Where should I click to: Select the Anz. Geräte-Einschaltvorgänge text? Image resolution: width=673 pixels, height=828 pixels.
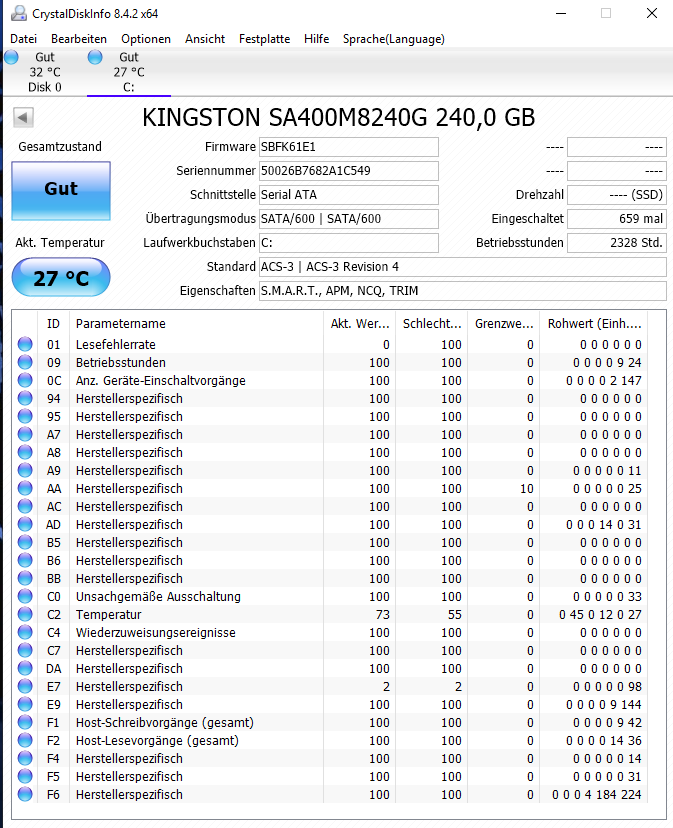pos(161,381)
